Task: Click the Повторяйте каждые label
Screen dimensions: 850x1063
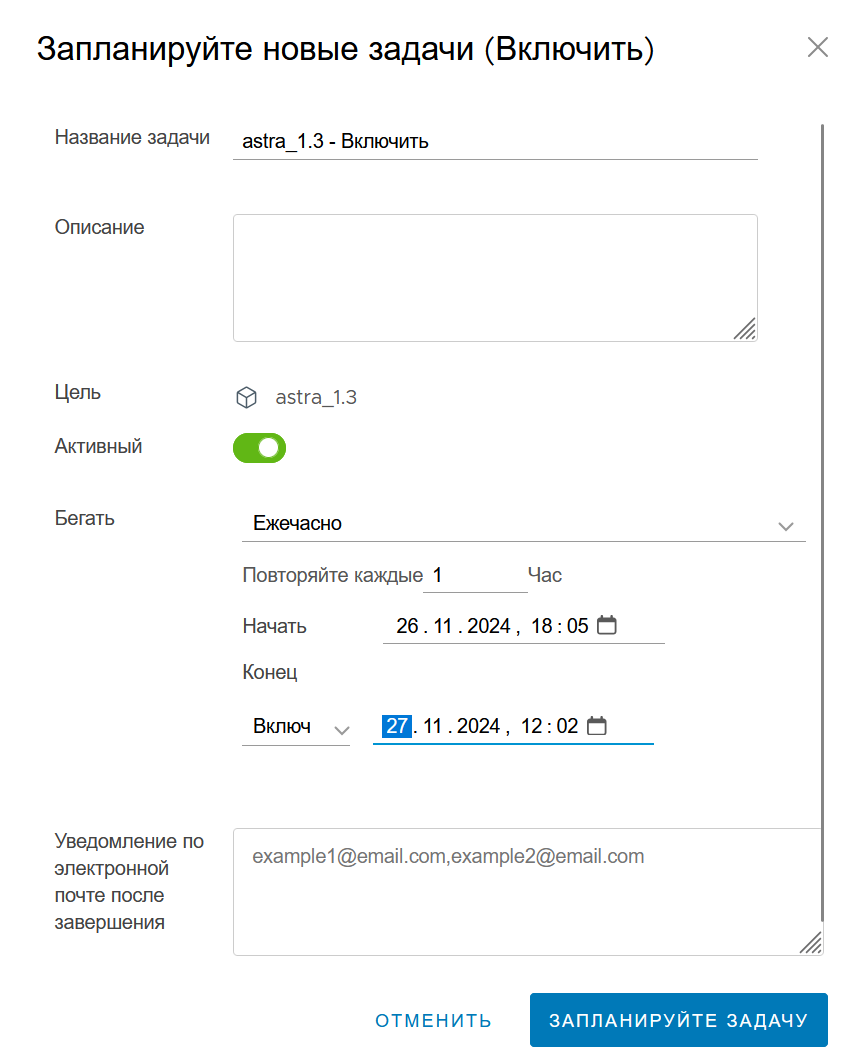Action: click(333, 576)
